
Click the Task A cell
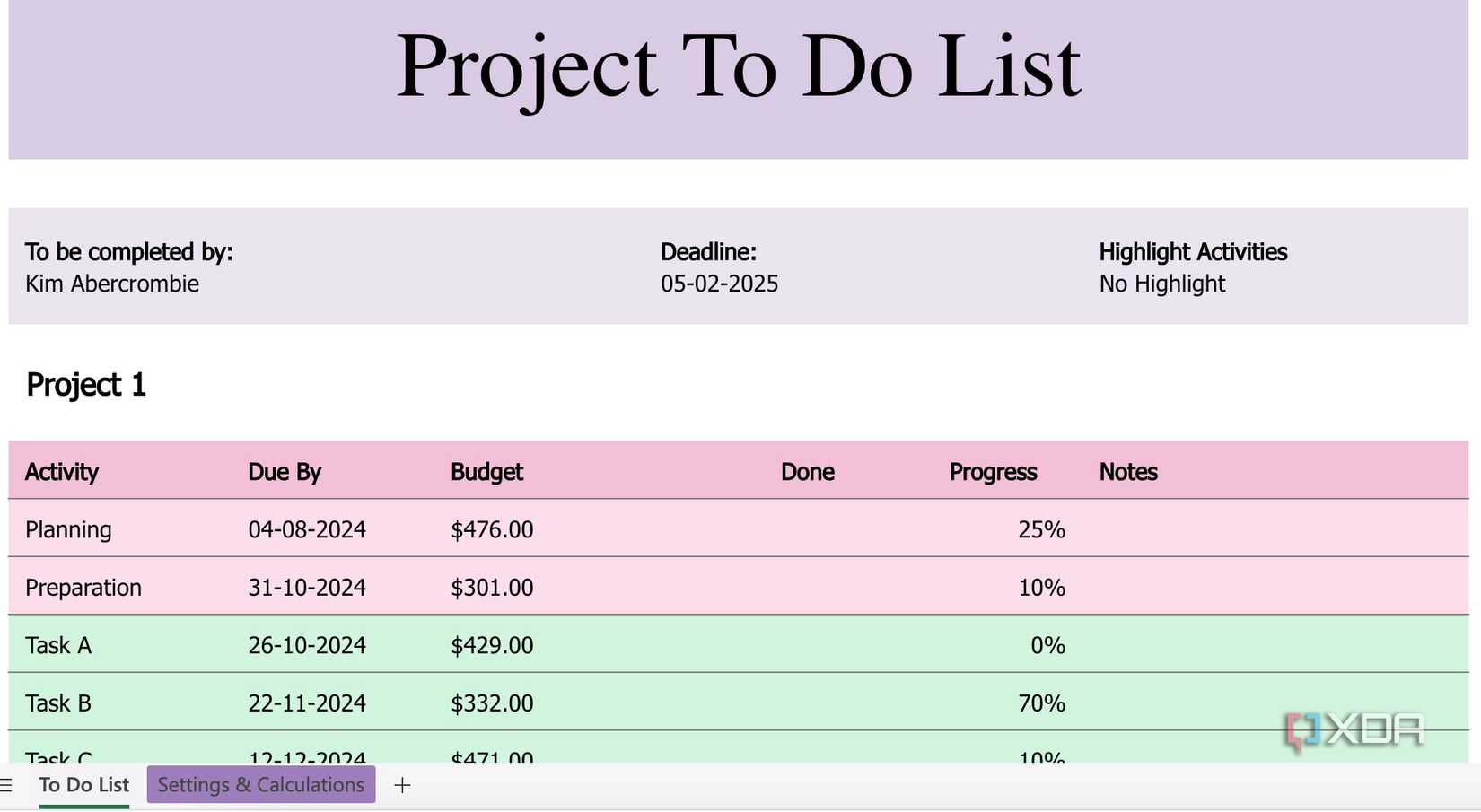point(58,645)
